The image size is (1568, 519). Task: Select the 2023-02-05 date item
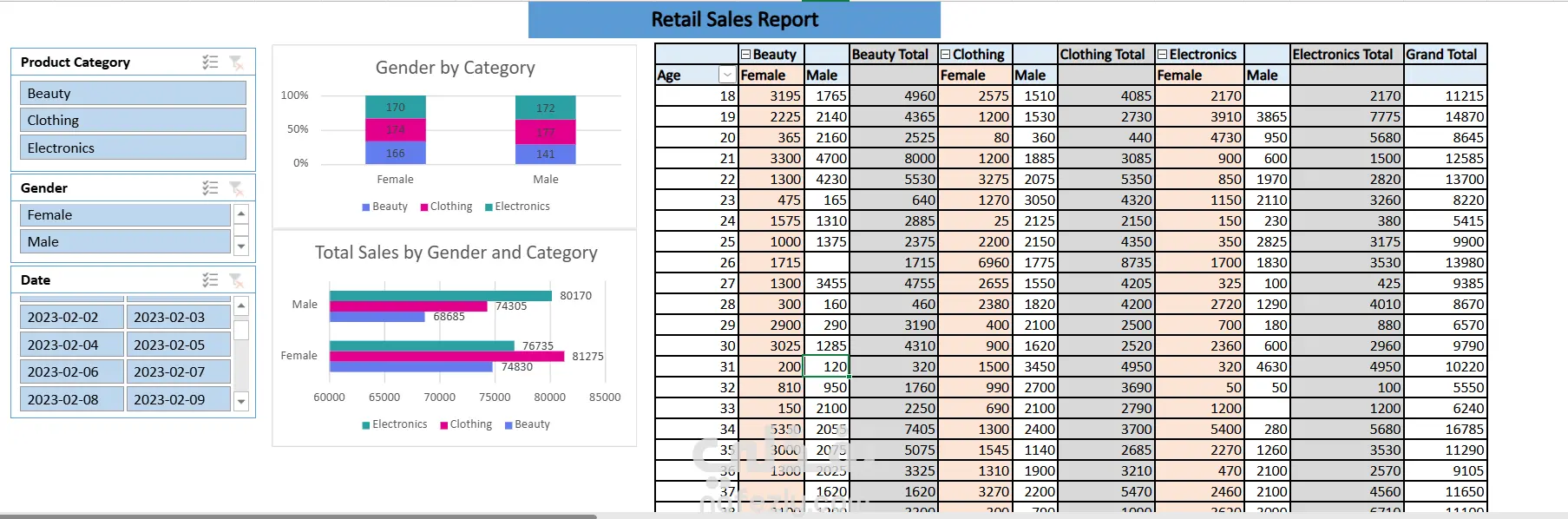point(178,345)
